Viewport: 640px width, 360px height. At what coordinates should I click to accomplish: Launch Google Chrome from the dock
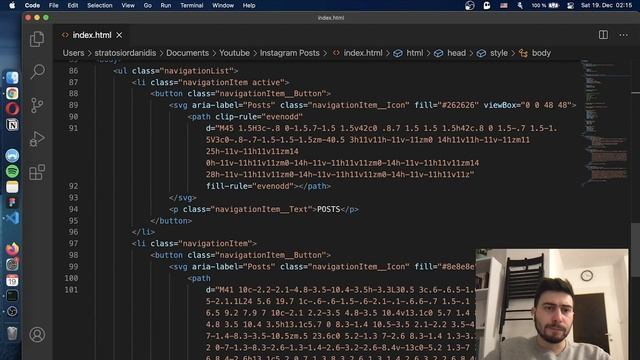tap(12, 93)
